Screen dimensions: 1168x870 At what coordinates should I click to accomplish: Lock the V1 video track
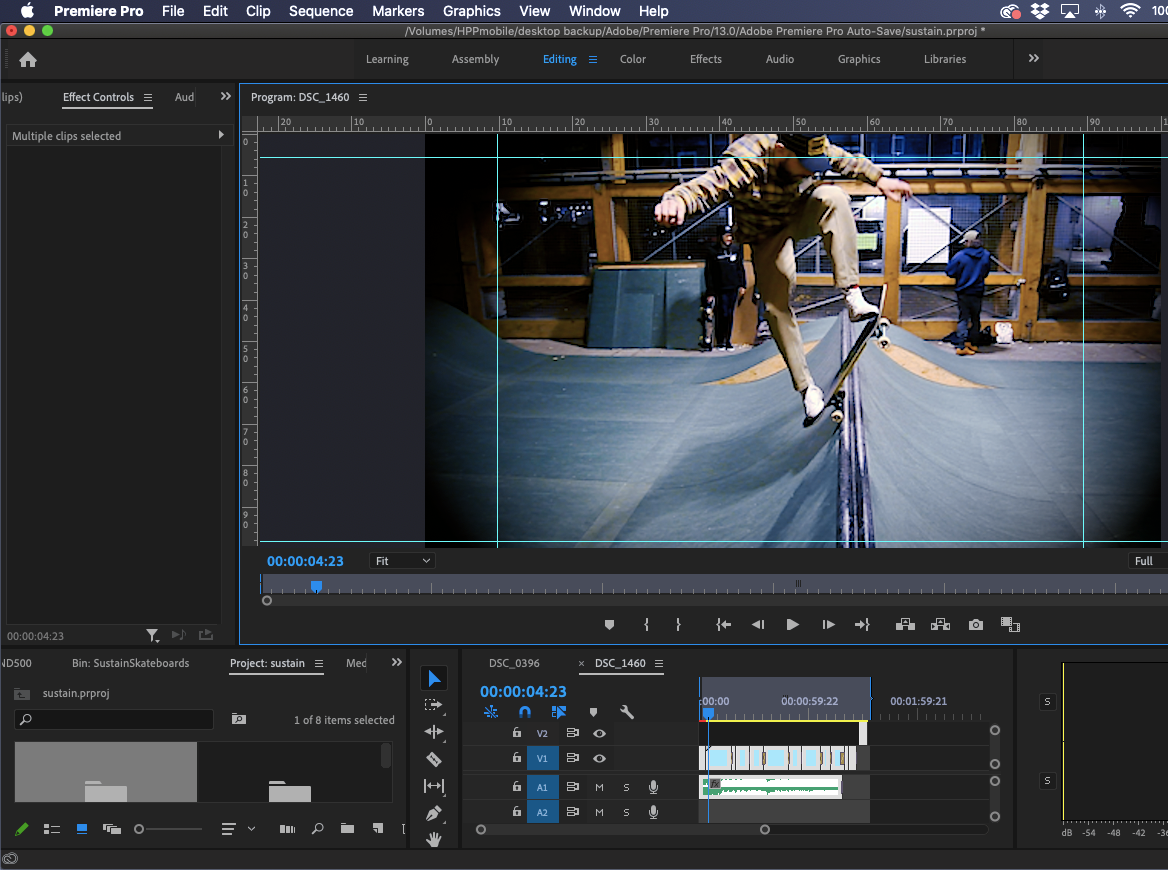(516, 759)
